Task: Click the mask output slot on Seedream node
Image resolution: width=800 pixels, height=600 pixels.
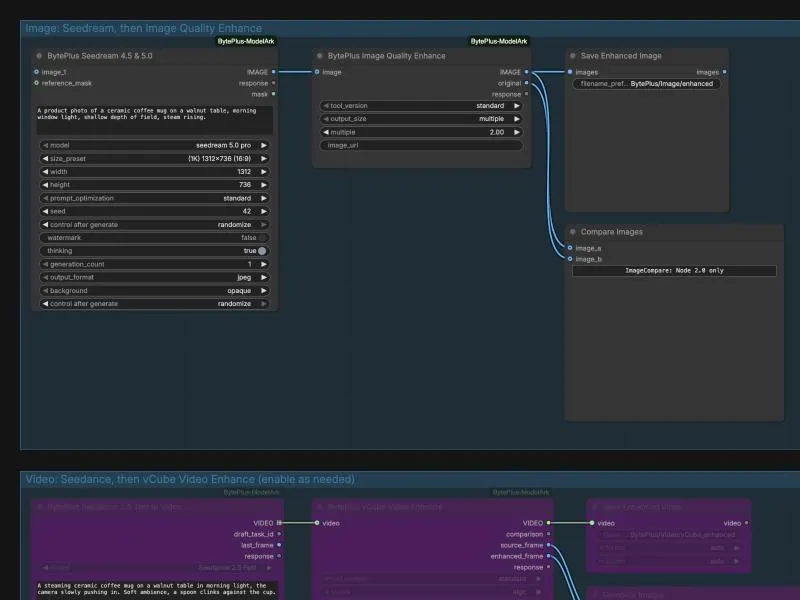Action: (273, 94)
